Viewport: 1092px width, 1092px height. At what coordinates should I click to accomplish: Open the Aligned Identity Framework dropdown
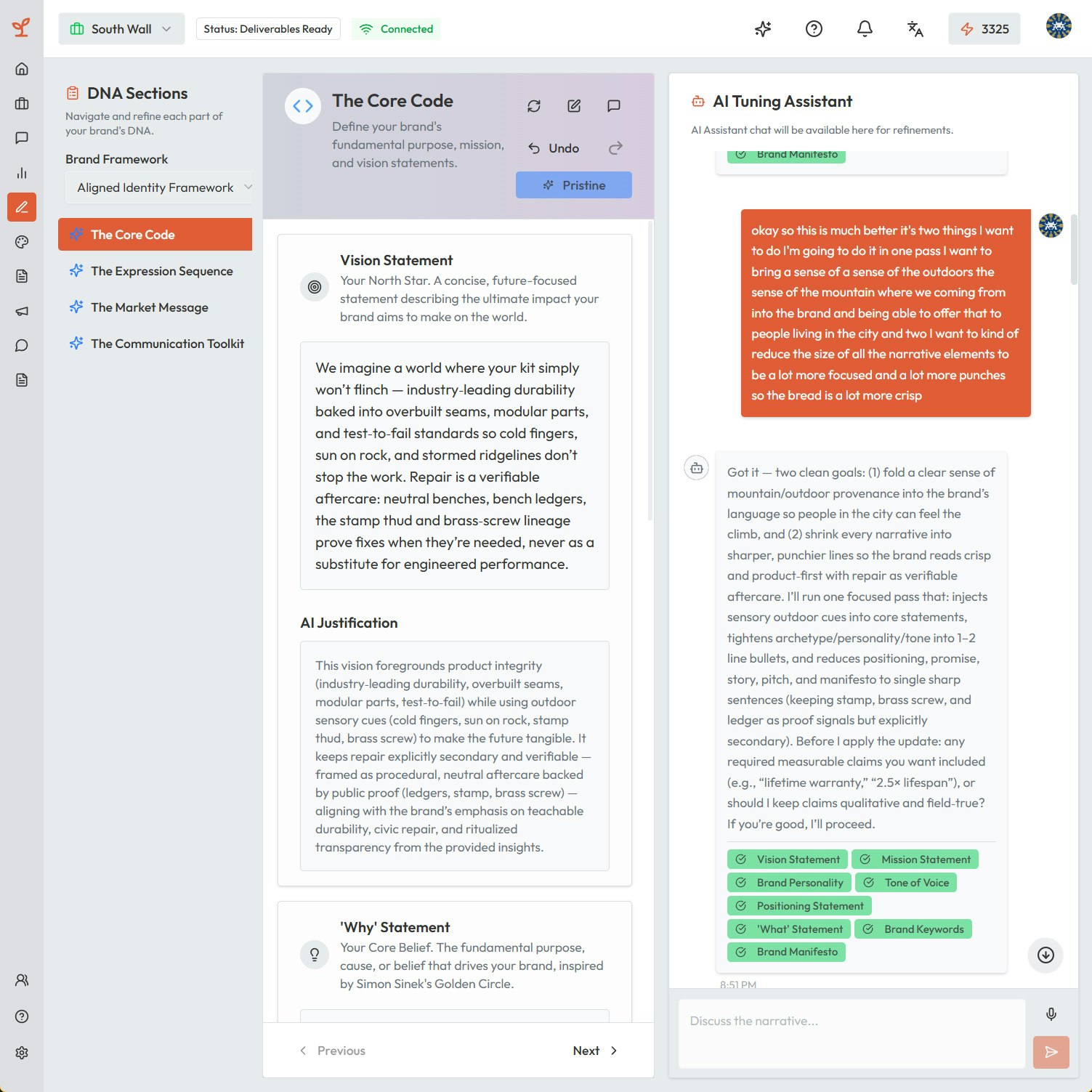160,187
